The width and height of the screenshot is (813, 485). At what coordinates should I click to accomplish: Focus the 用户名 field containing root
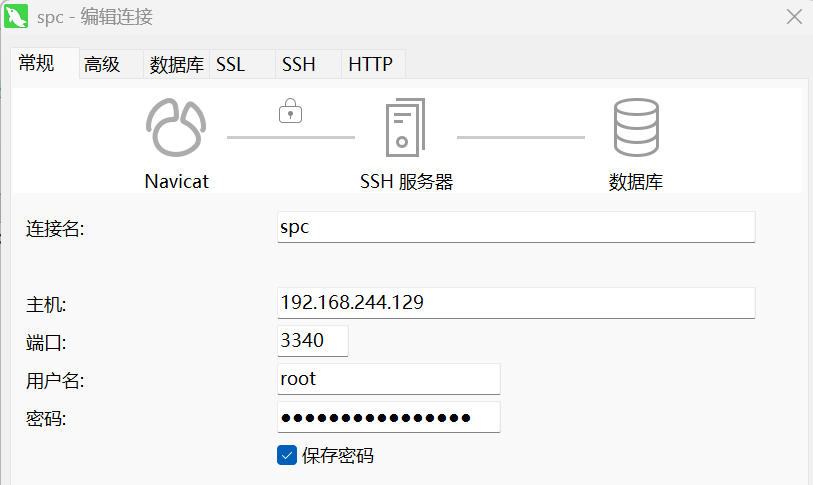[388, 379]
